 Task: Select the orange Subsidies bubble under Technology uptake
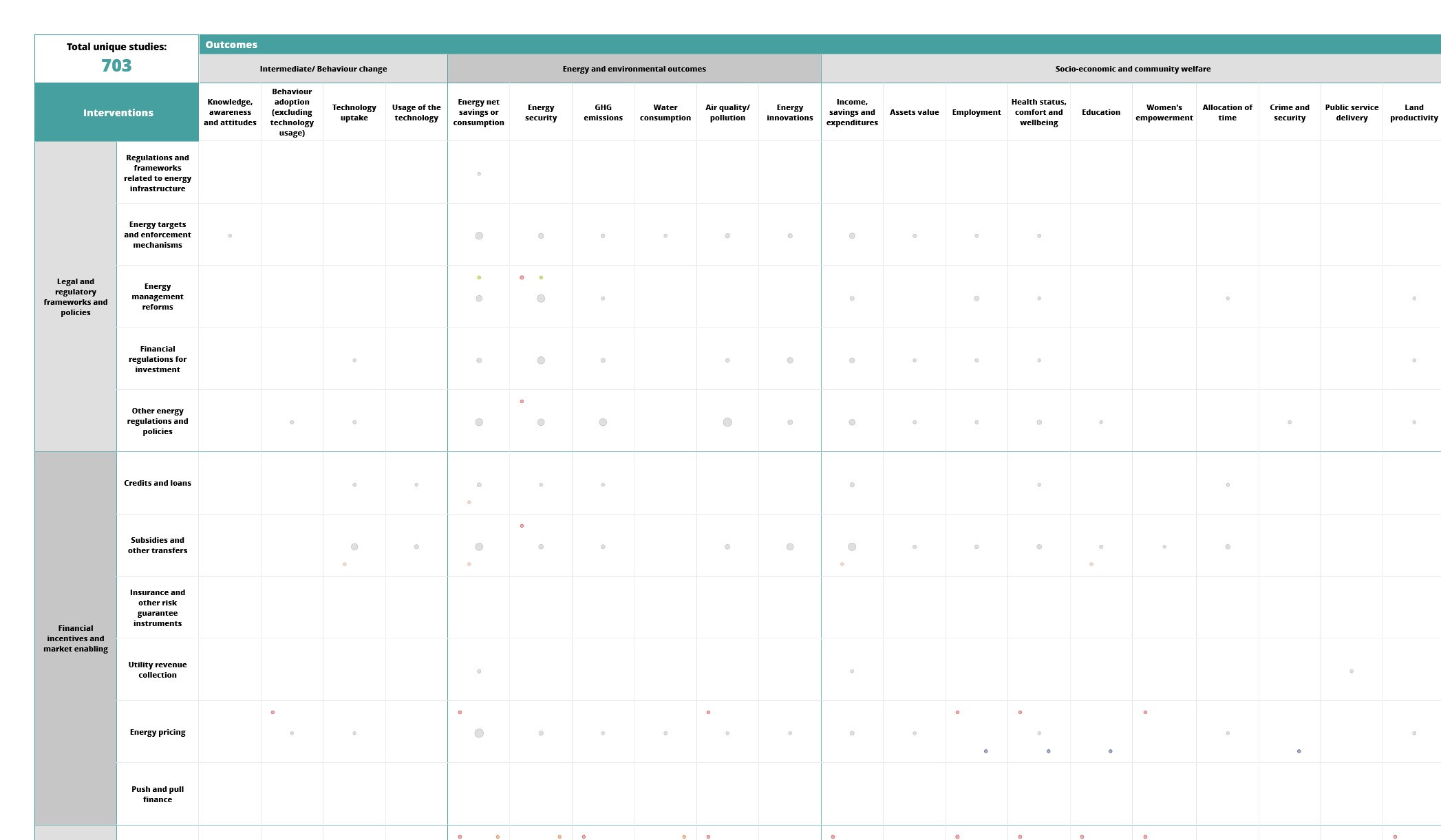pyautogui.click(x=345, y=564)
